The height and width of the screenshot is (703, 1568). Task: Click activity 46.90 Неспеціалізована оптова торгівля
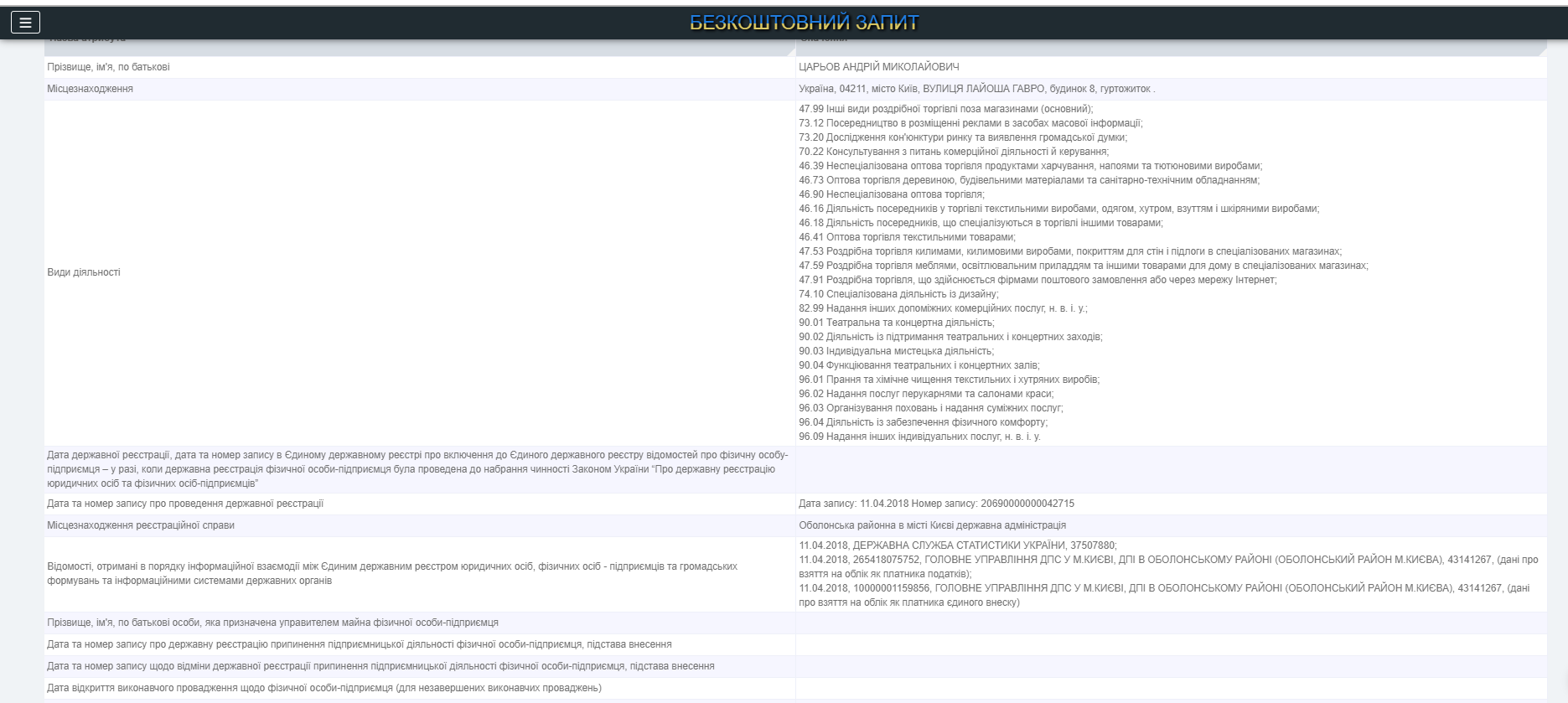click(891, 194)
